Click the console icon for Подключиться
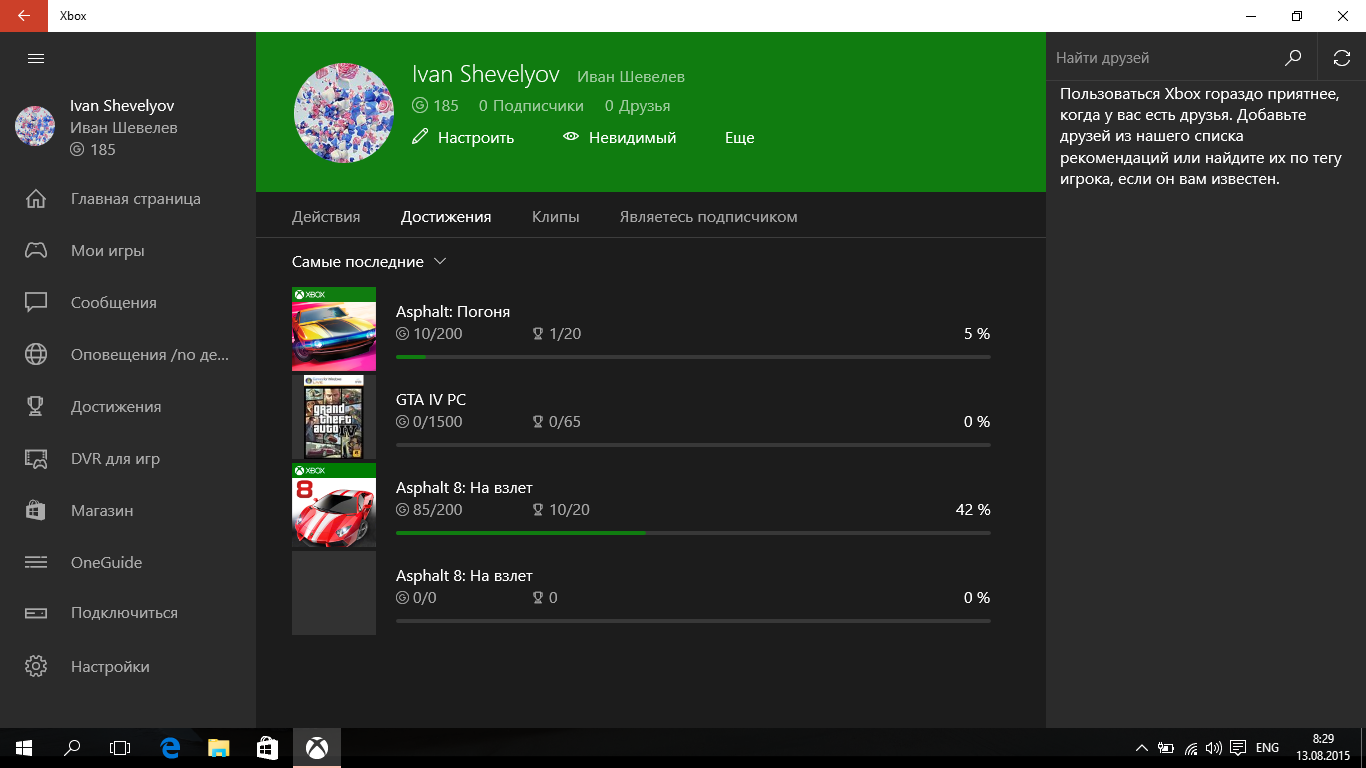The height and width of the screenshot is (768, 1366). click(x=36, y=613)
